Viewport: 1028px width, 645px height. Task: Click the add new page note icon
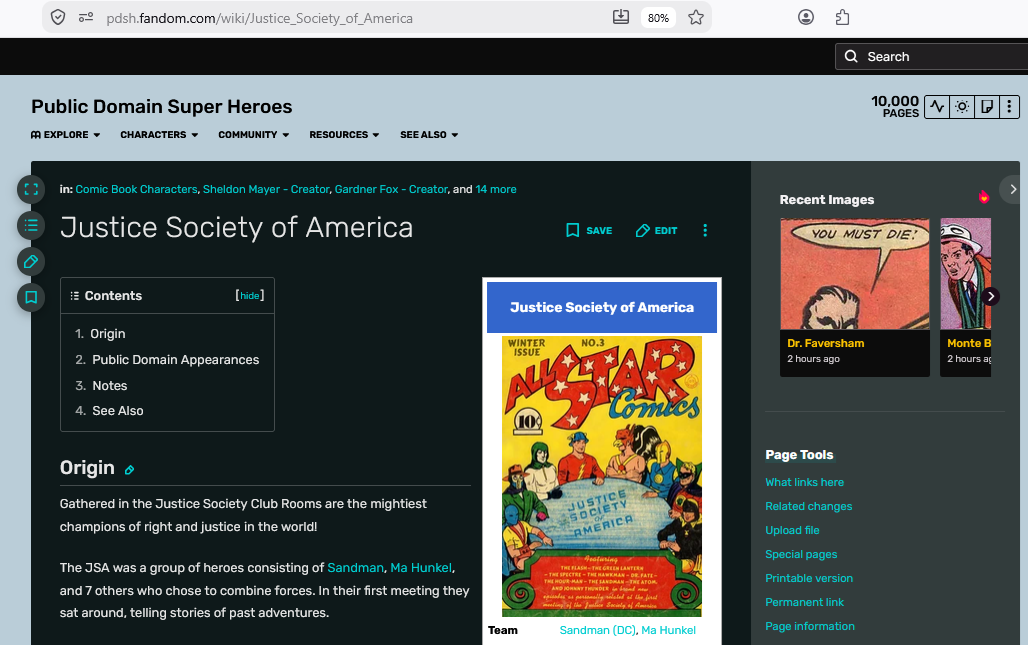pos(986,106)
